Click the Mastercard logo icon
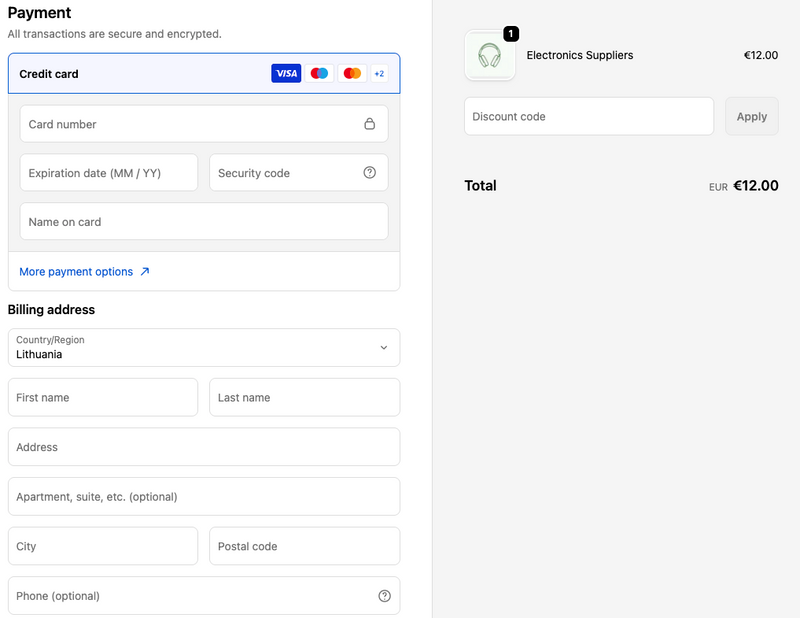 [352, 73]
